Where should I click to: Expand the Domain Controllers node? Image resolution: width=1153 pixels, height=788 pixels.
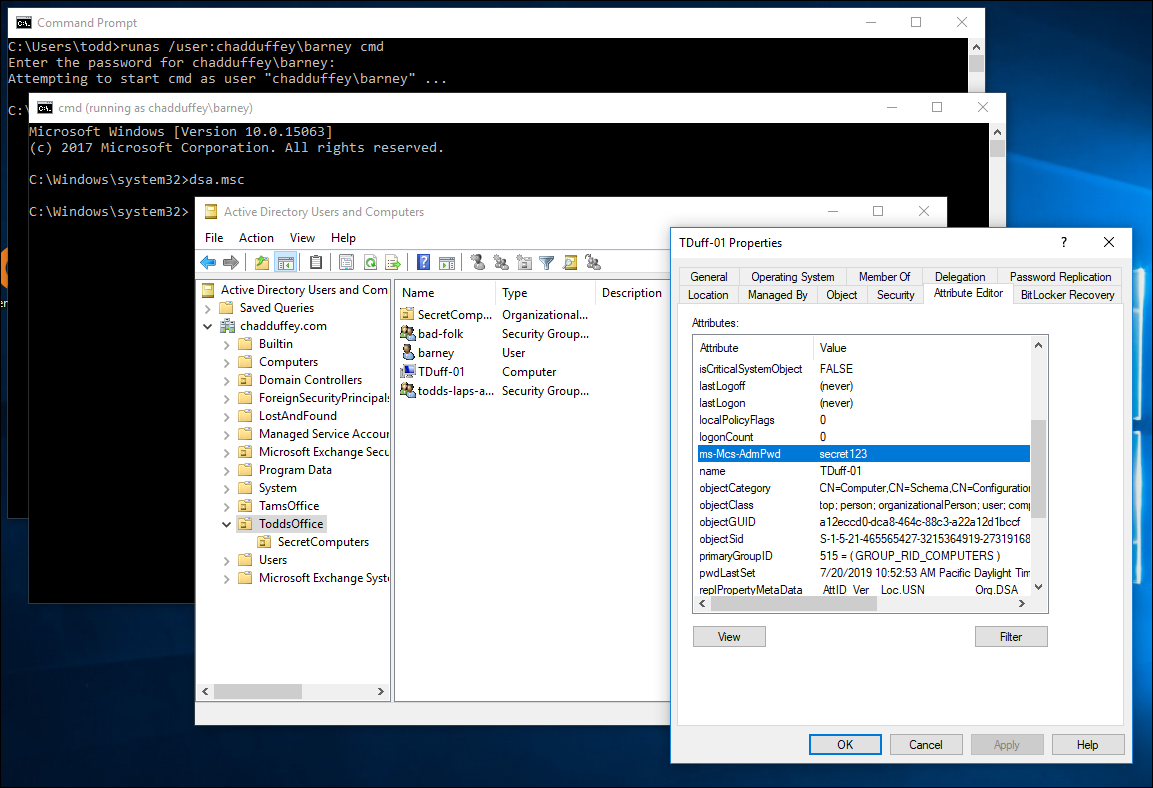[x=226, y=381]
